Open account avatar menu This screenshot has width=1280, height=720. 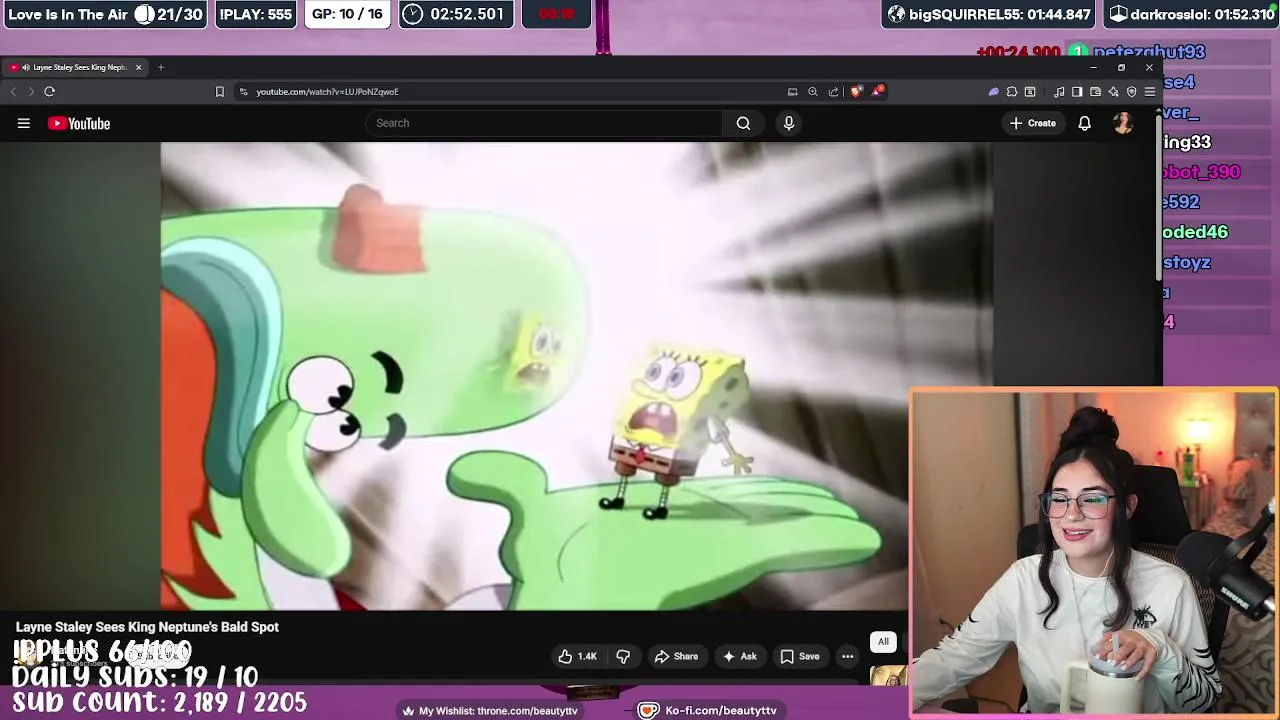pos(1123,123)
